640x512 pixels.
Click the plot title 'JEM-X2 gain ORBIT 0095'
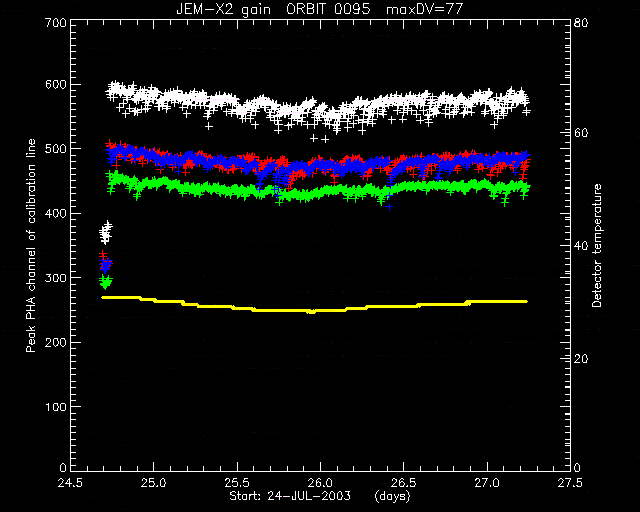pos(273,9)
